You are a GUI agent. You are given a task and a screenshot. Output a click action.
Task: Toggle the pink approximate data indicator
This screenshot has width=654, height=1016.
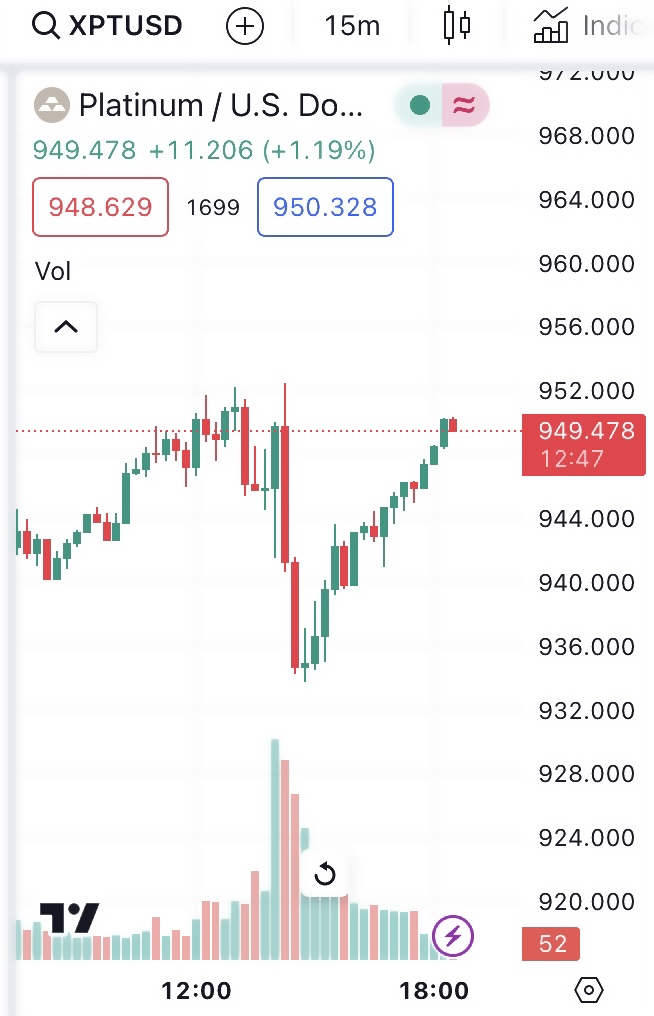pos(465,105)
